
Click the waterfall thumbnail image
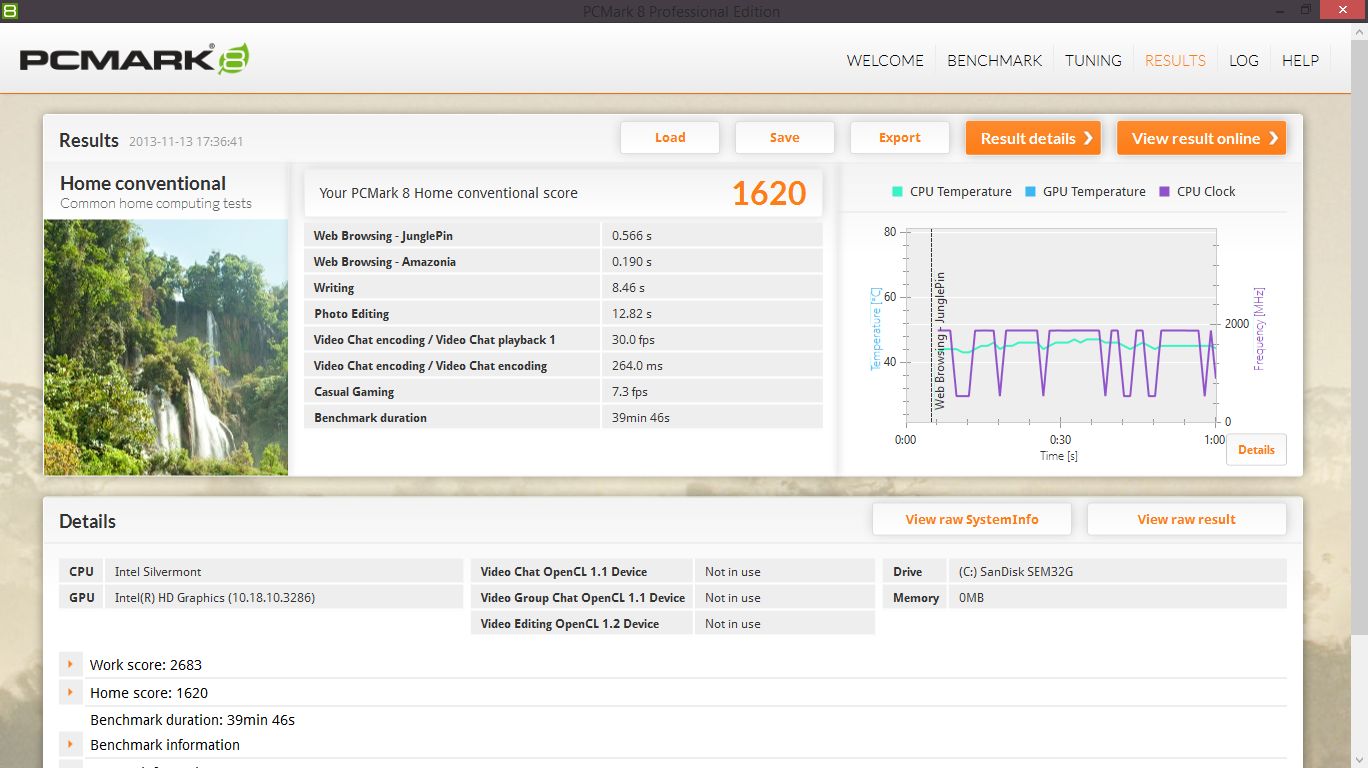click(166, 347)
